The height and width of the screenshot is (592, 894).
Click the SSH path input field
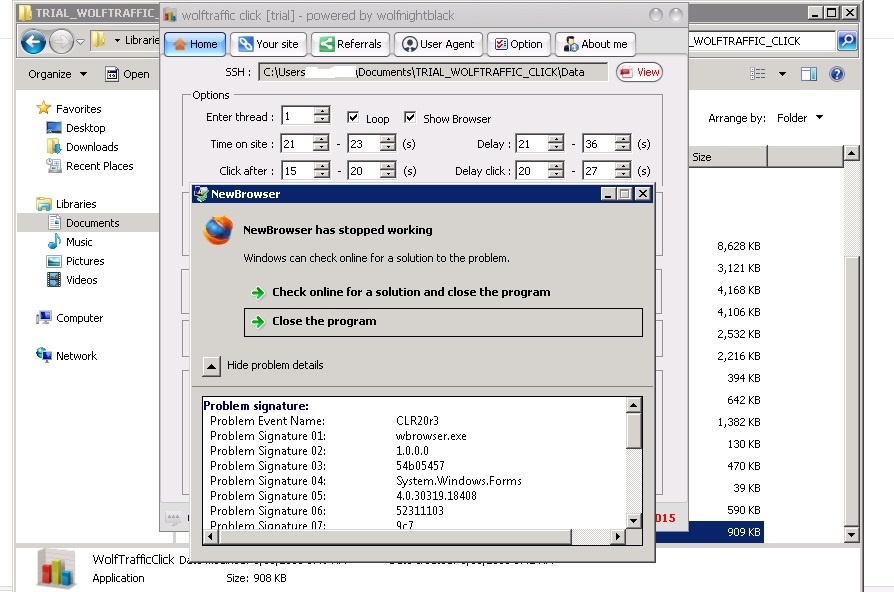(433, 72)
